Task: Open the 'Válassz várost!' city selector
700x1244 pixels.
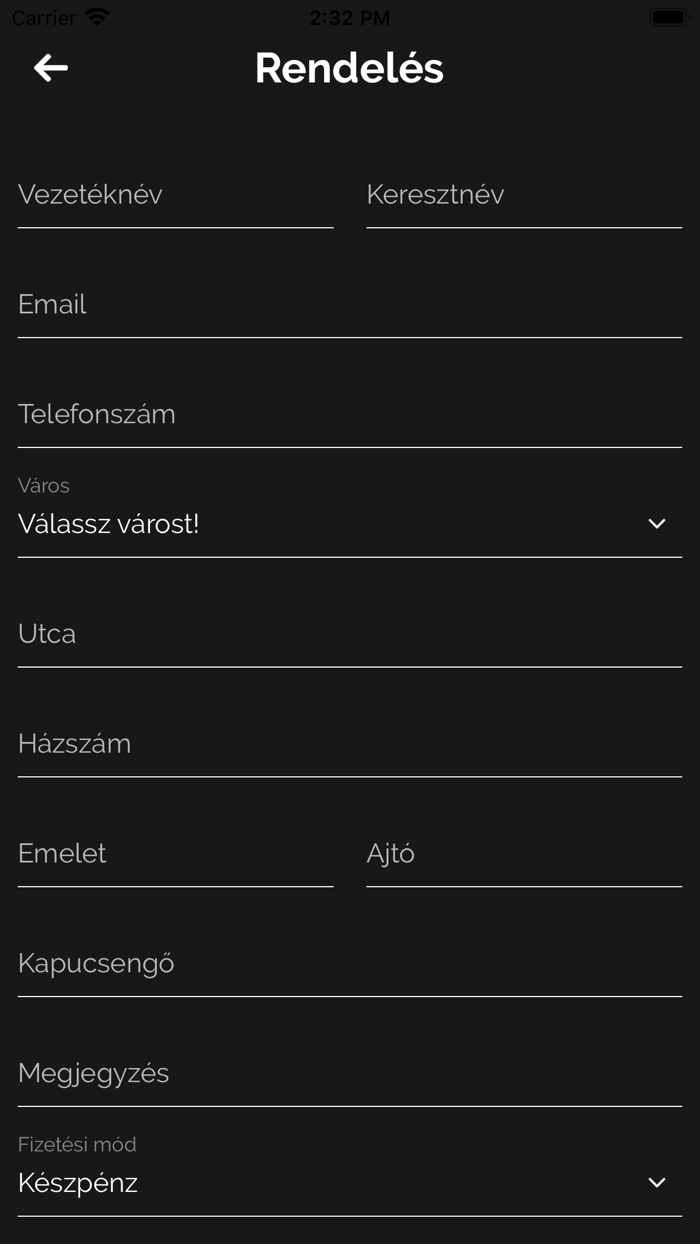Action: pyautogui.click(x=330, y=524)
